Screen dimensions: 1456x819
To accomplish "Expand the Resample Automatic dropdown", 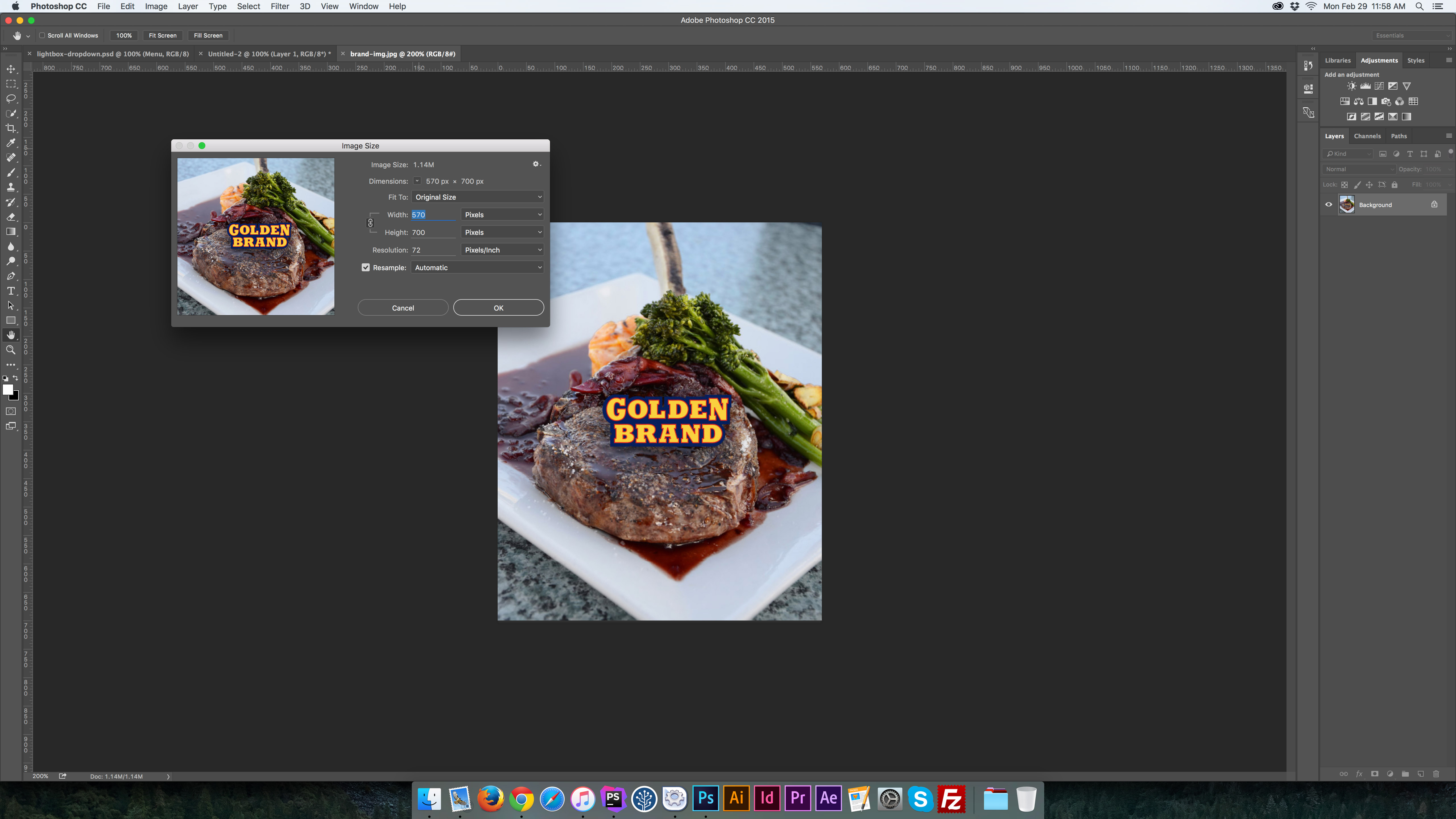I will (478, 267).
